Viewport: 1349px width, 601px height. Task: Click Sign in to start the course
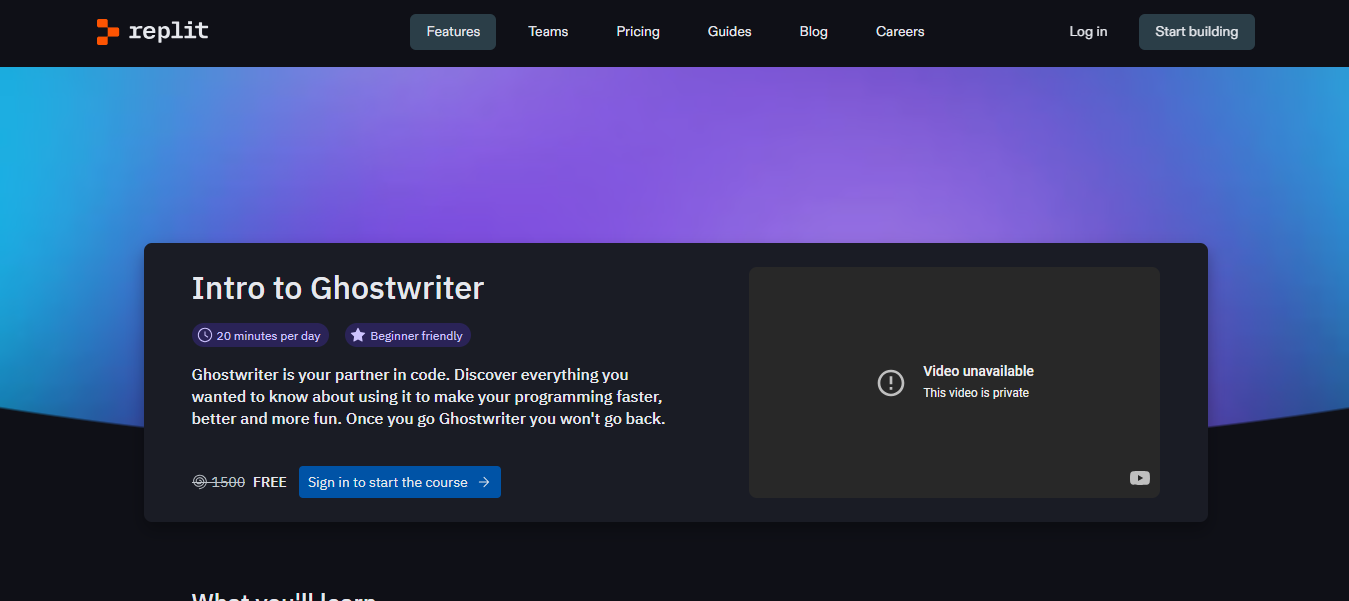tap(400, 482)
